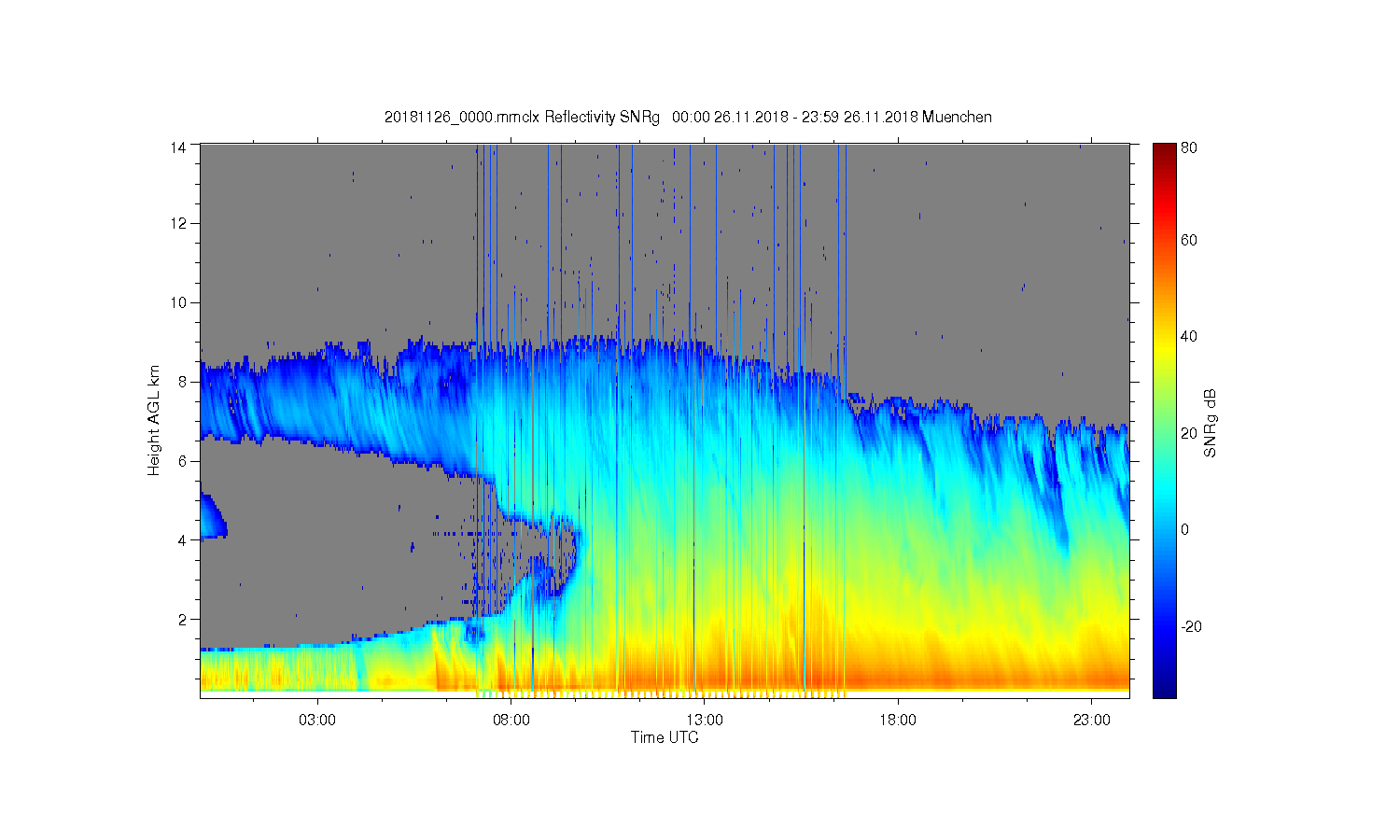Click the 03:00 time tick label
The width and height of the screenshot is (1400, 840).
coord(317,721)
